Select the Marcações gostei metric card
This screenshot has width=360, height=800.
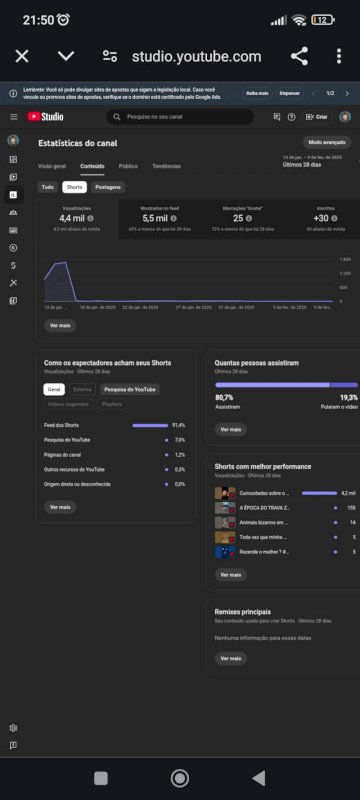242,219
